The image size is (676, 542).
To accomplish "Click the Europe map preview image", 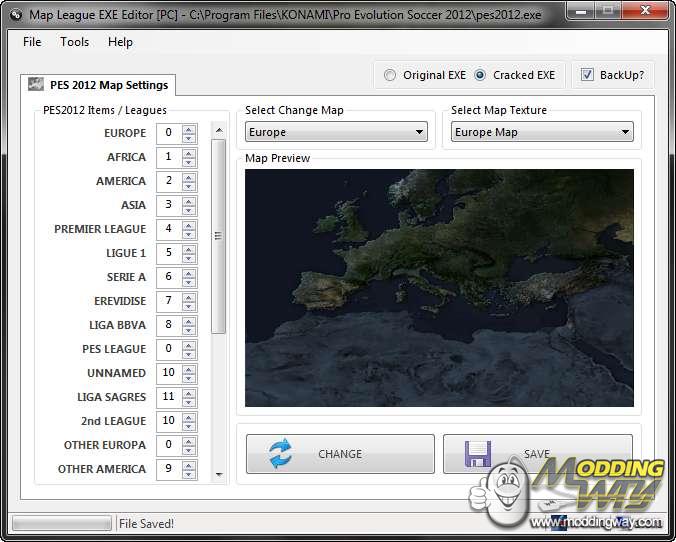I will pyautogui.click(x=439, y=287).
